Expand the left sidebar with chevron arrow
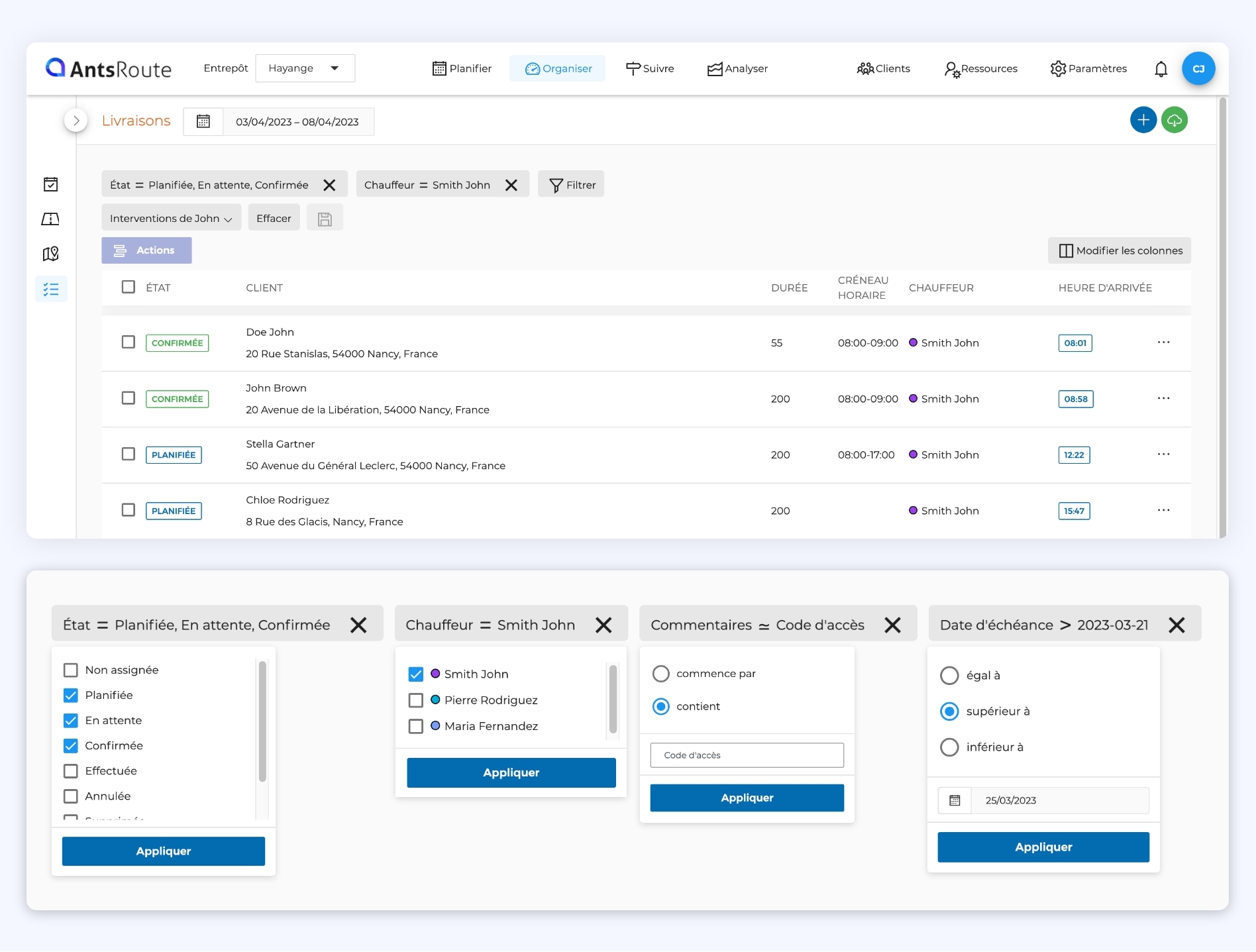 tap(76, 121)
